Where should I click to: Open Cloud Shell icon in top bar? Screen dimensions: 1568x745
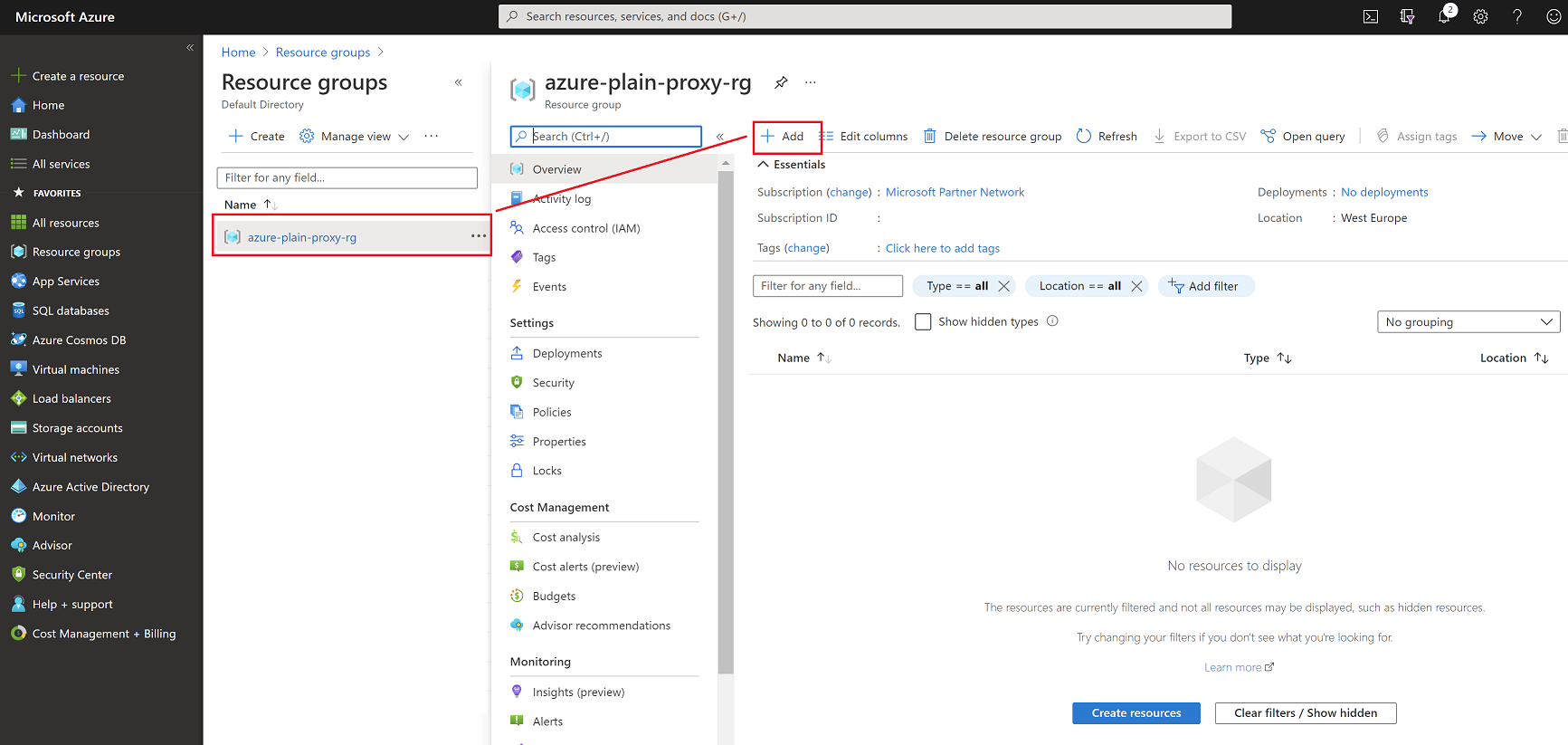(1371, 16)
